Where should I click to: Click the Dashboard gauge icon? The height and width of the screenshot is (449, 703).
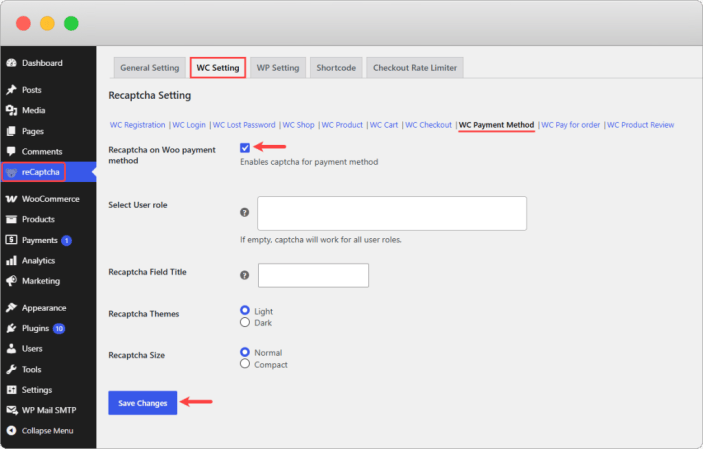coord(11,63)
